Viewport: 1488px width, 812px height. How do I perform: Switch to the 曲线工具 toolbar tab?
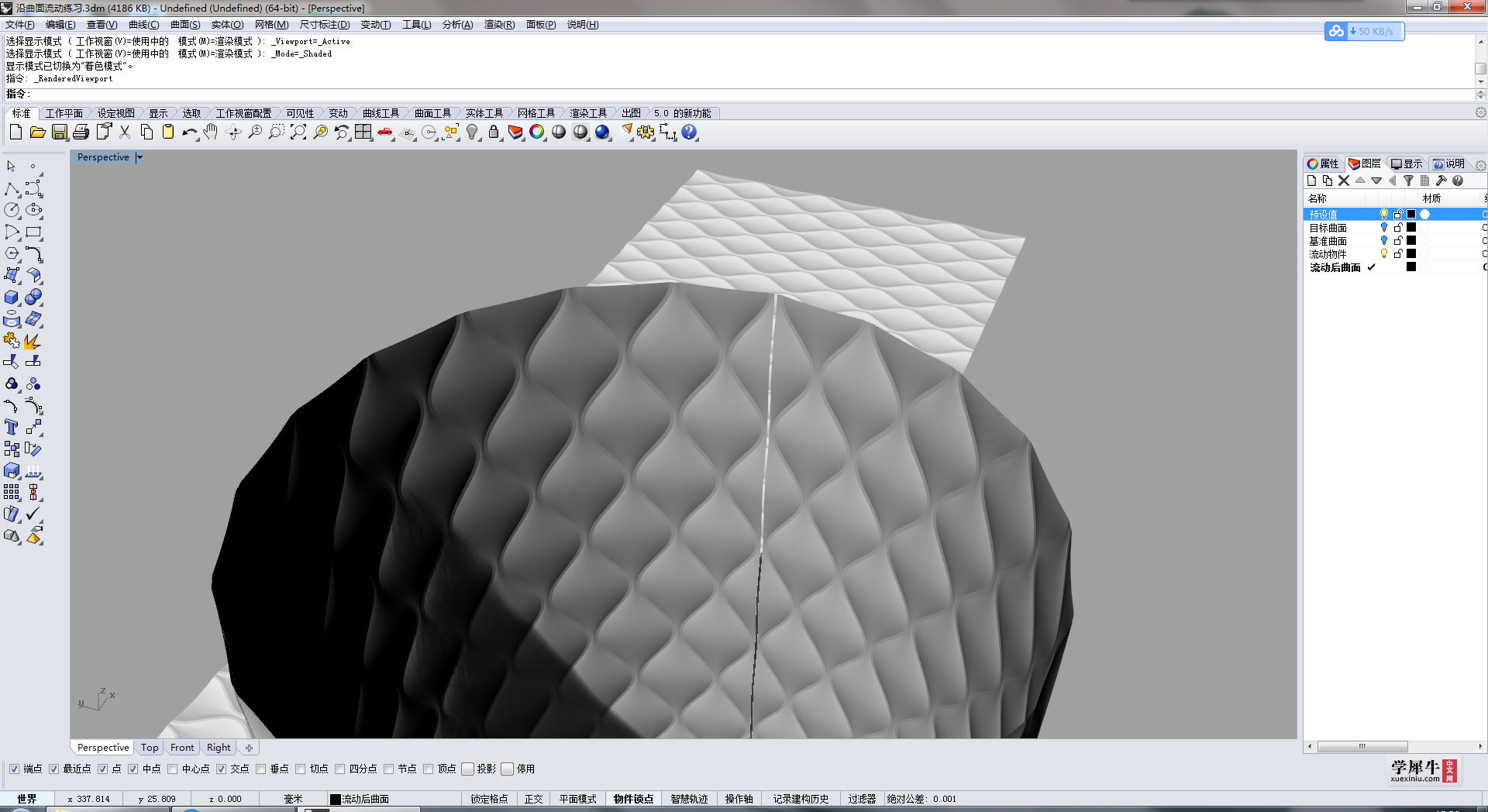[381, 113]
